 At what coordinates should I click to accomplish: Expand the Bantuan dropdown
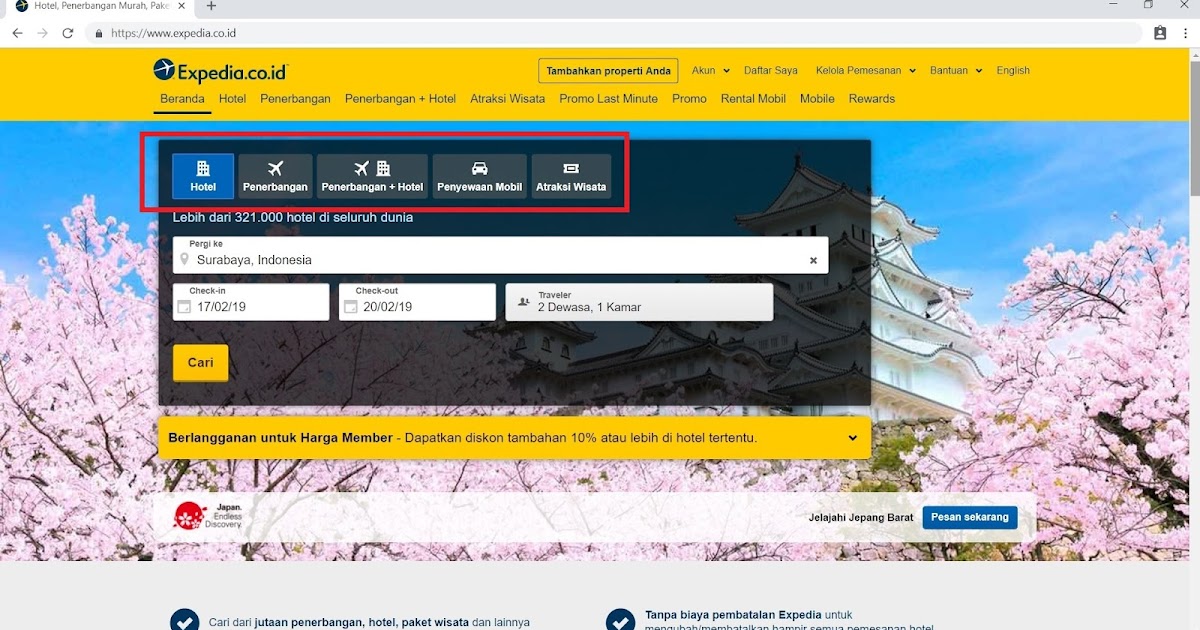click(956, 71)
